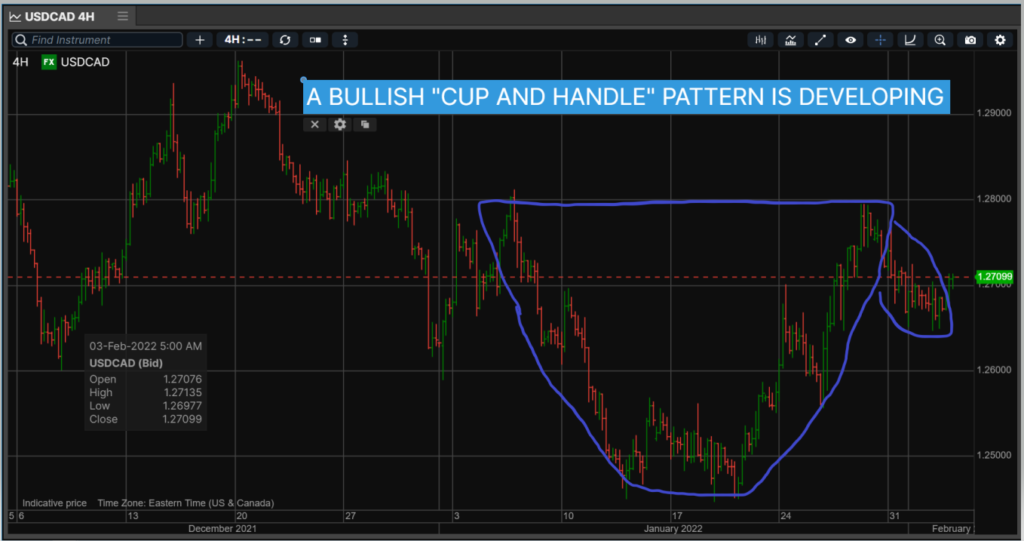Take a chart snapshot with camera icon
The image size is (1024, 541).
point(970,40)
